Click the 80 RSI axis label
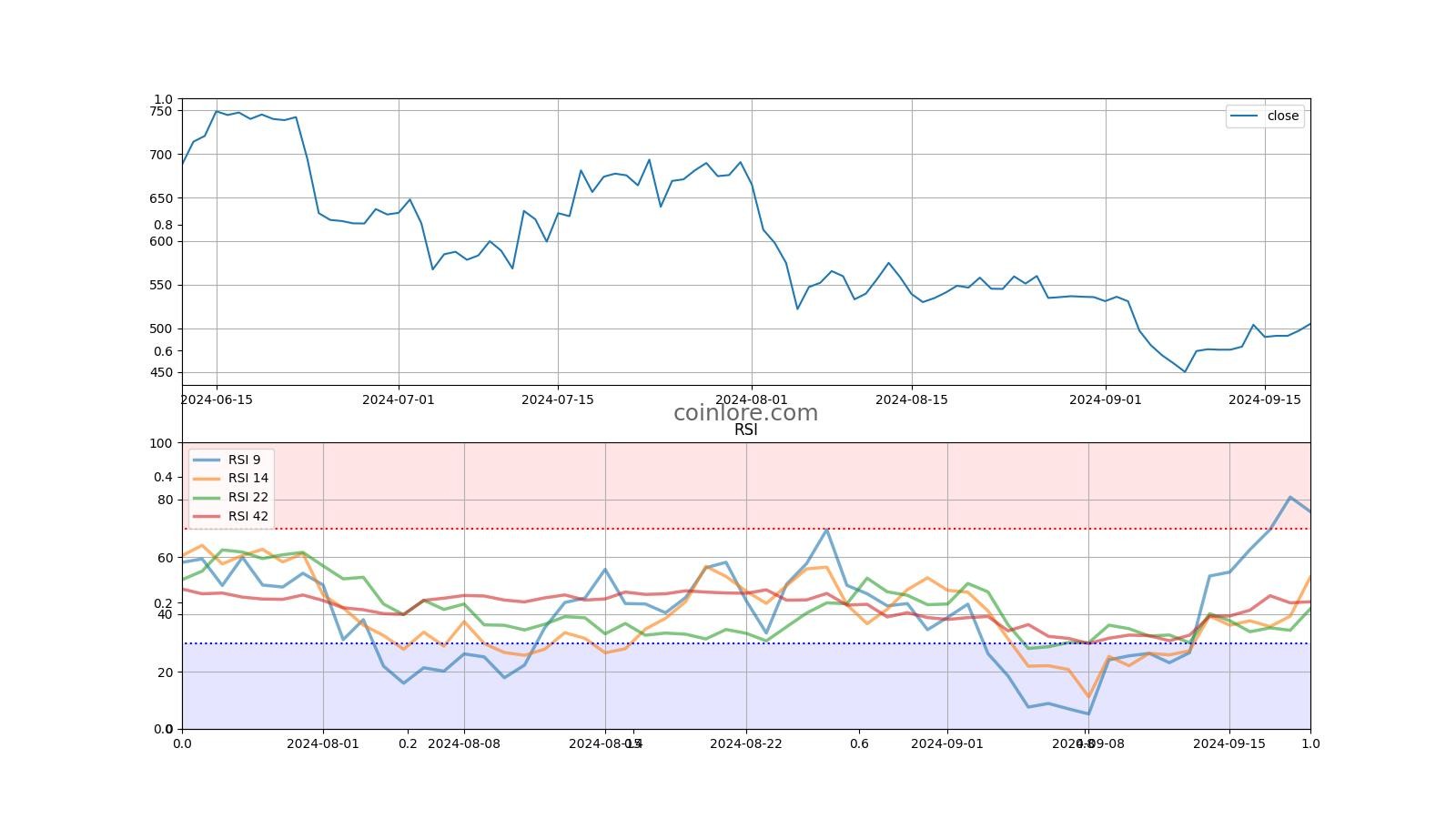Screen dimensions: 1456x819 165,500
